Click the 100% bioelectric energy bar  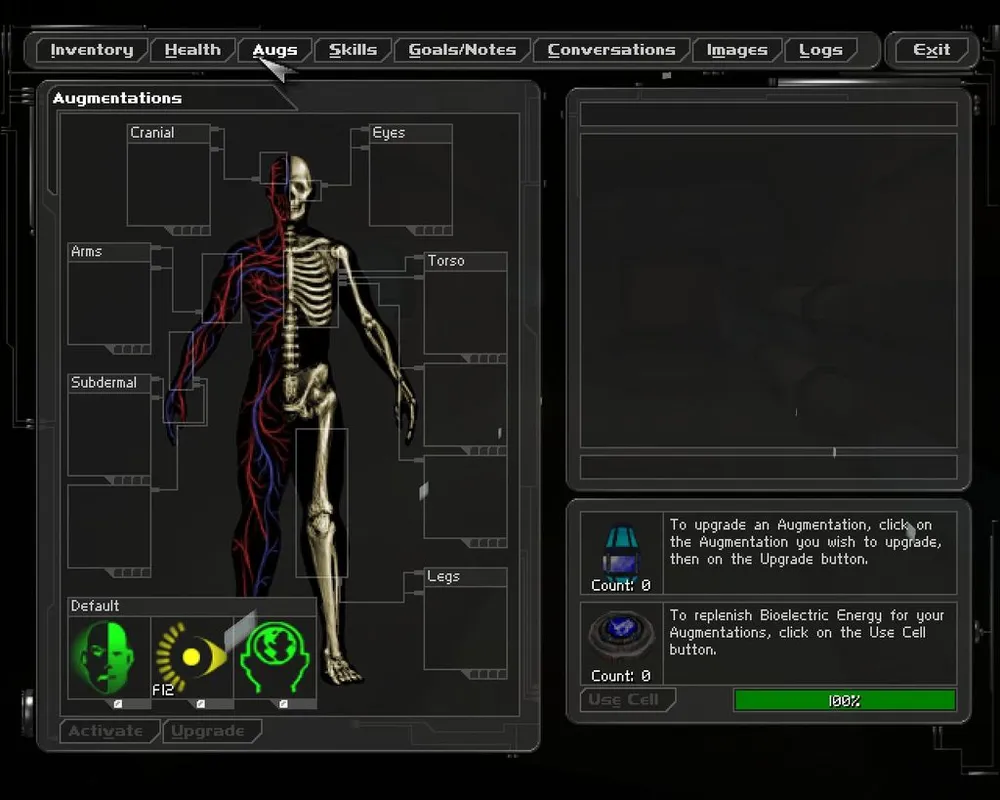844,700
